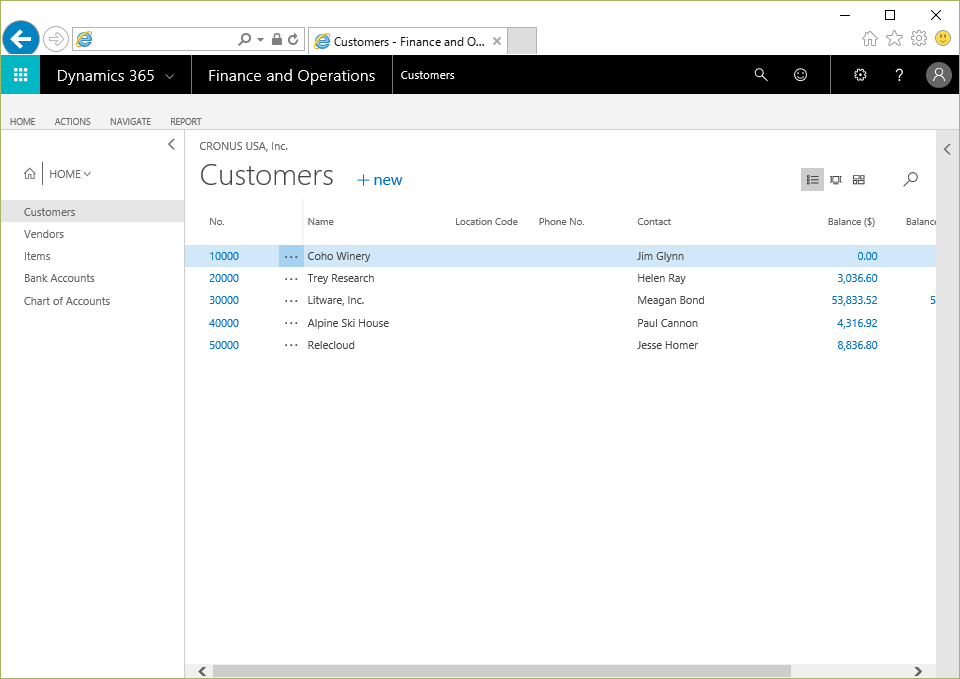Open the ACTIONS ribbon tab
This screenshot has width=960, height=679.
coord(72,121)
